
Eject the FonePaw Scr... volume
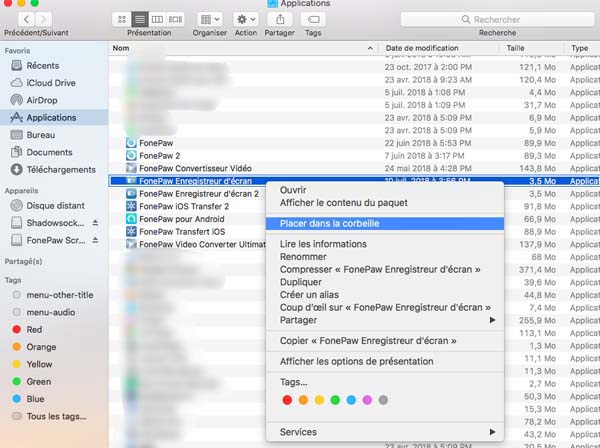(95, 240)
